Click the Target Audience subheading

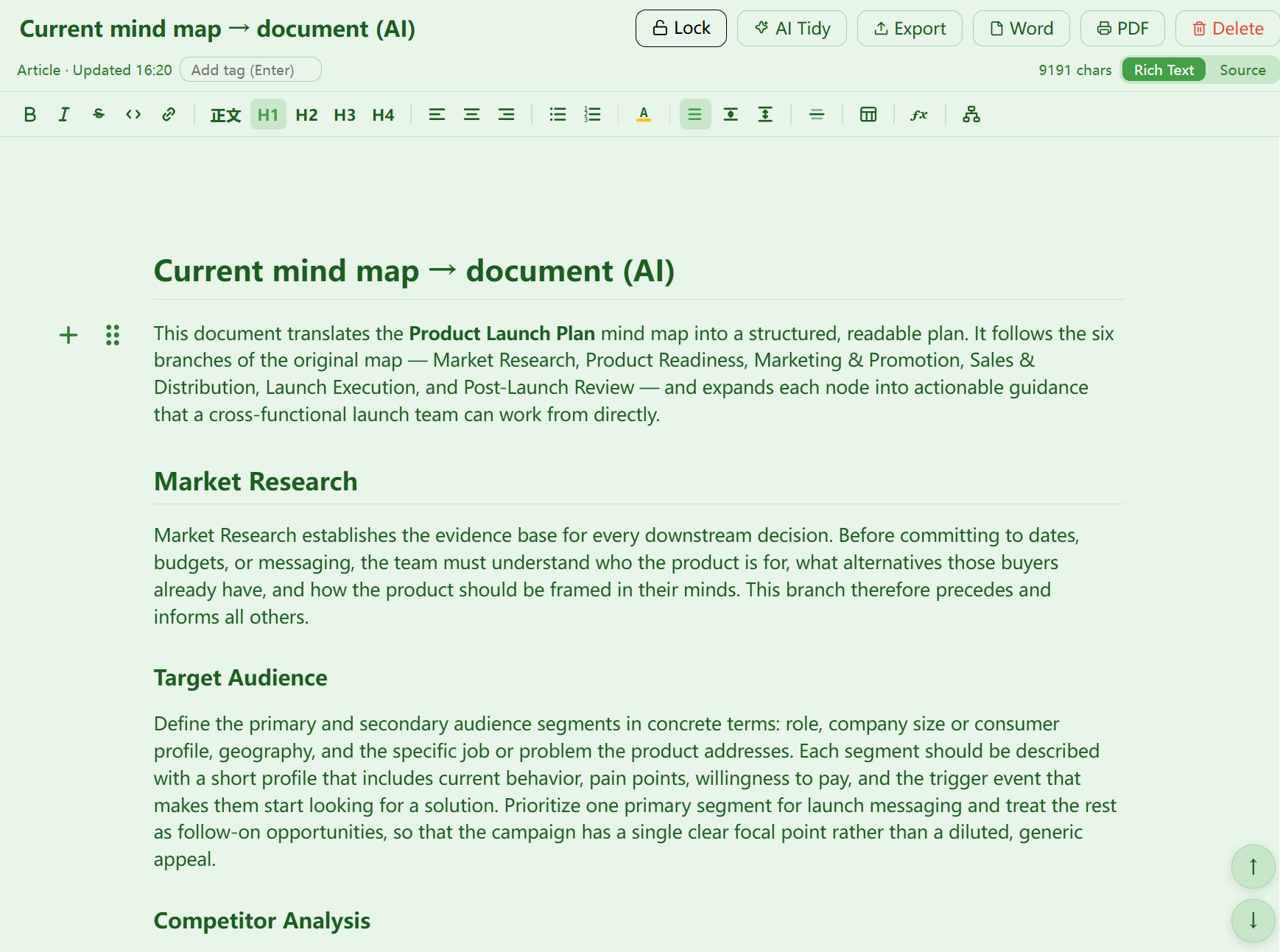click(241, 677)
